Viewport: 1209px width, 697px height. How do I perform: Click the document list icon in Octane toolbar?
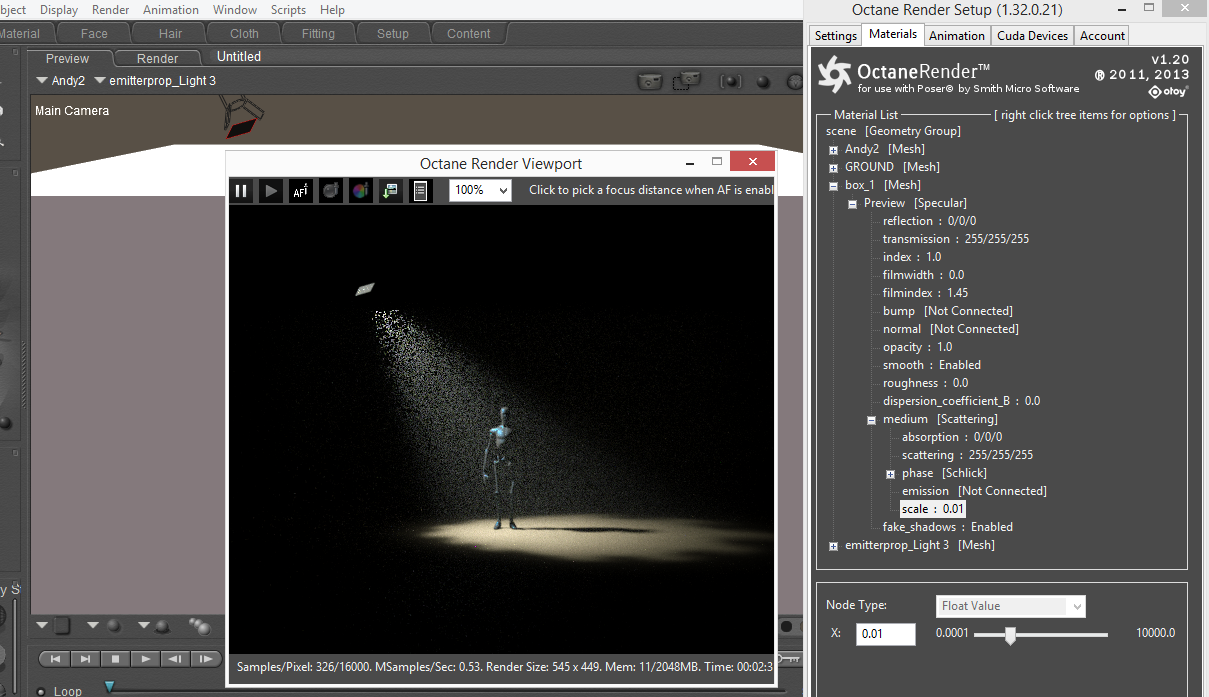[x=421, y=190]
